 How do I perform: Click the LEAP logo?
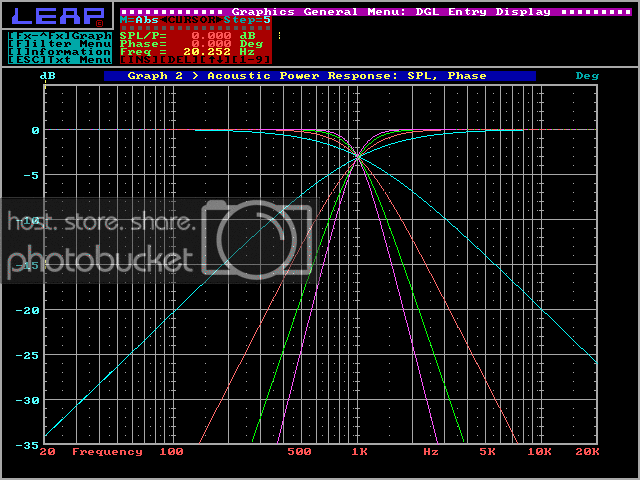58,16
